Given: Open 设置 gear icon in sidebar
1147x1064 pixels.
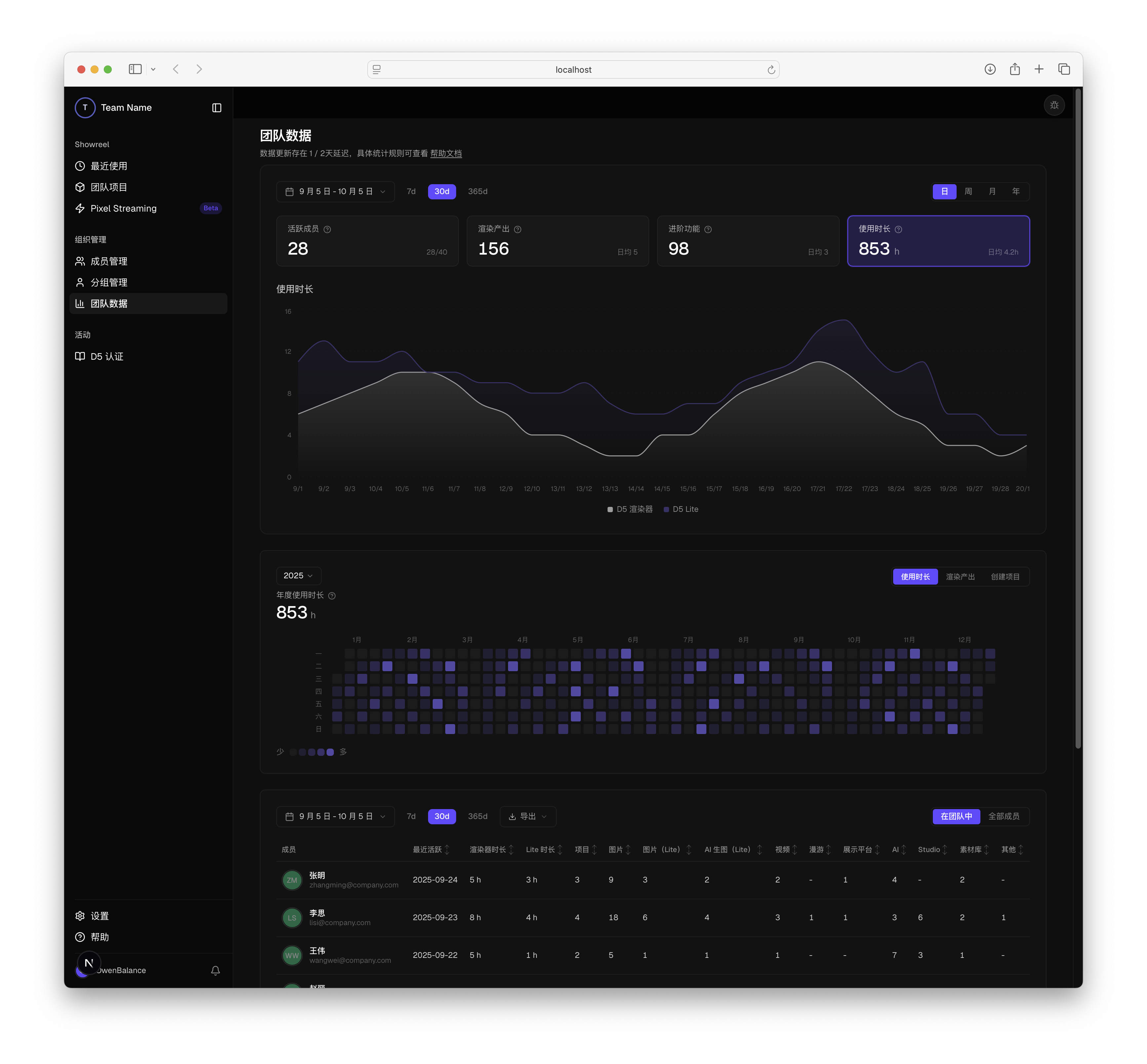Looking at the screenshot, I should coord(80,916).
